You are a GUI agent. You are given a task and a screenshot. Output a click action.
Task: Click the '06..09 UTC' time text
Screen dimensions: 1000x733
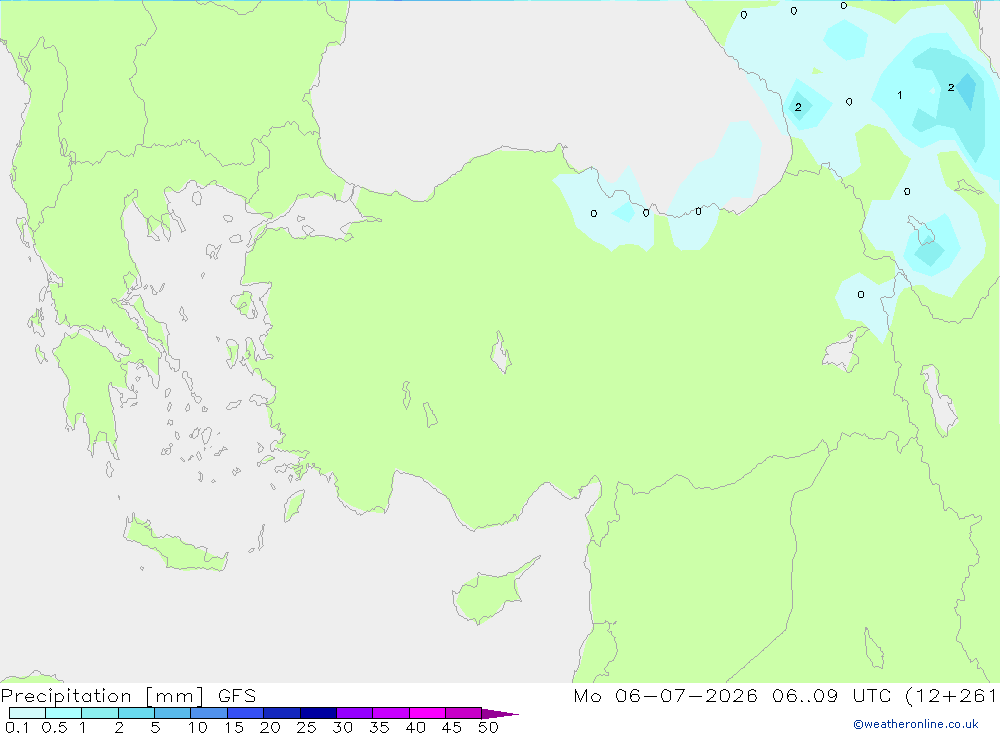click(x=831, y=696)
